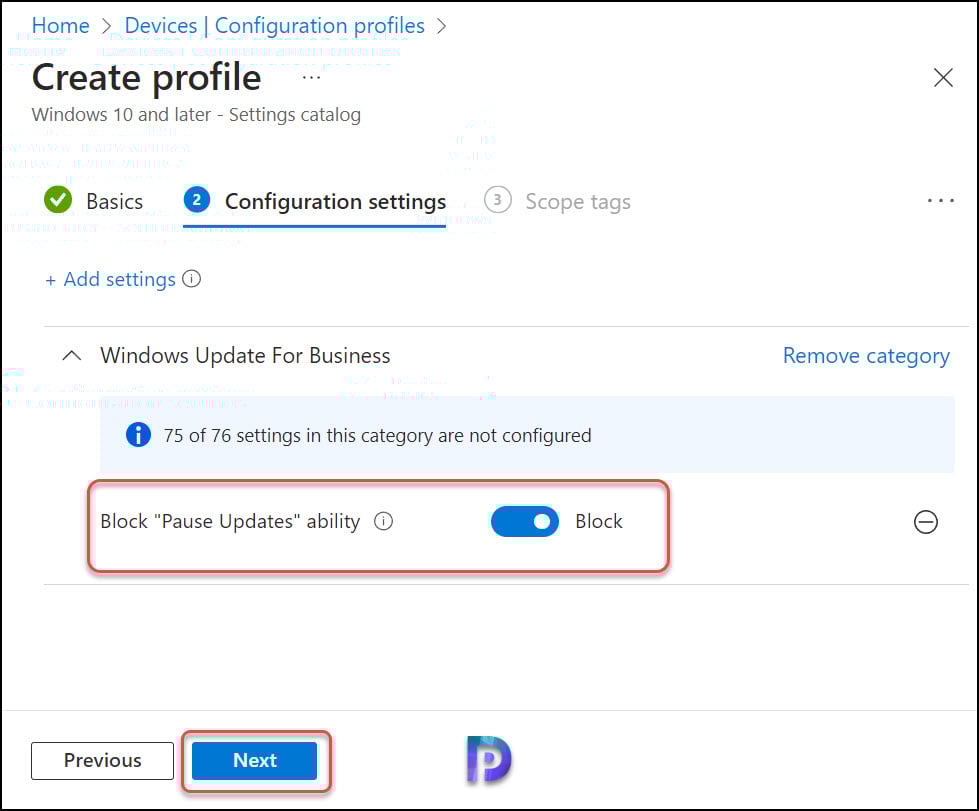Viewport: 979px width, 811px height.
Task: Switch to the Basics step
Action: [x=94, y=201]
